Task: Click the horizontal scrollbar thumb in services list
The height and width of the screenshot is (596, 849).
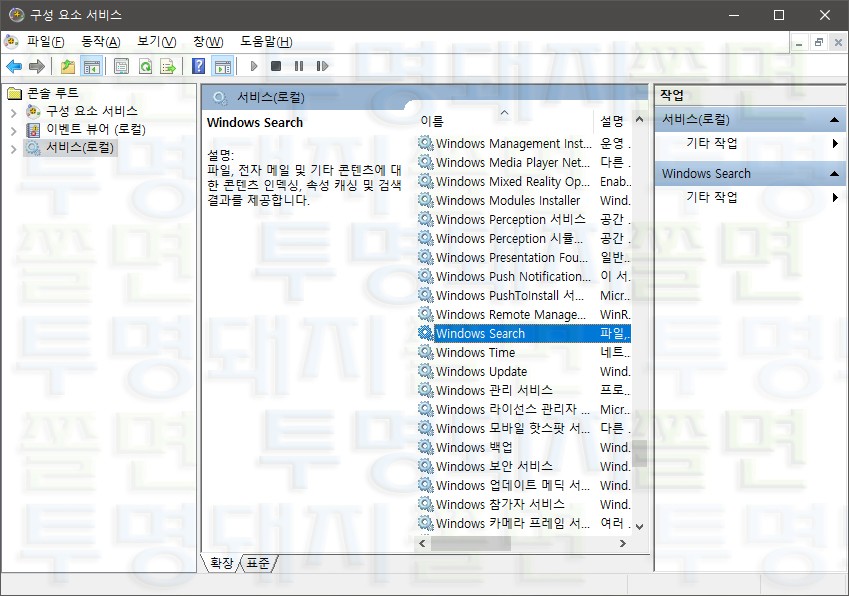Action: [471, 543]
